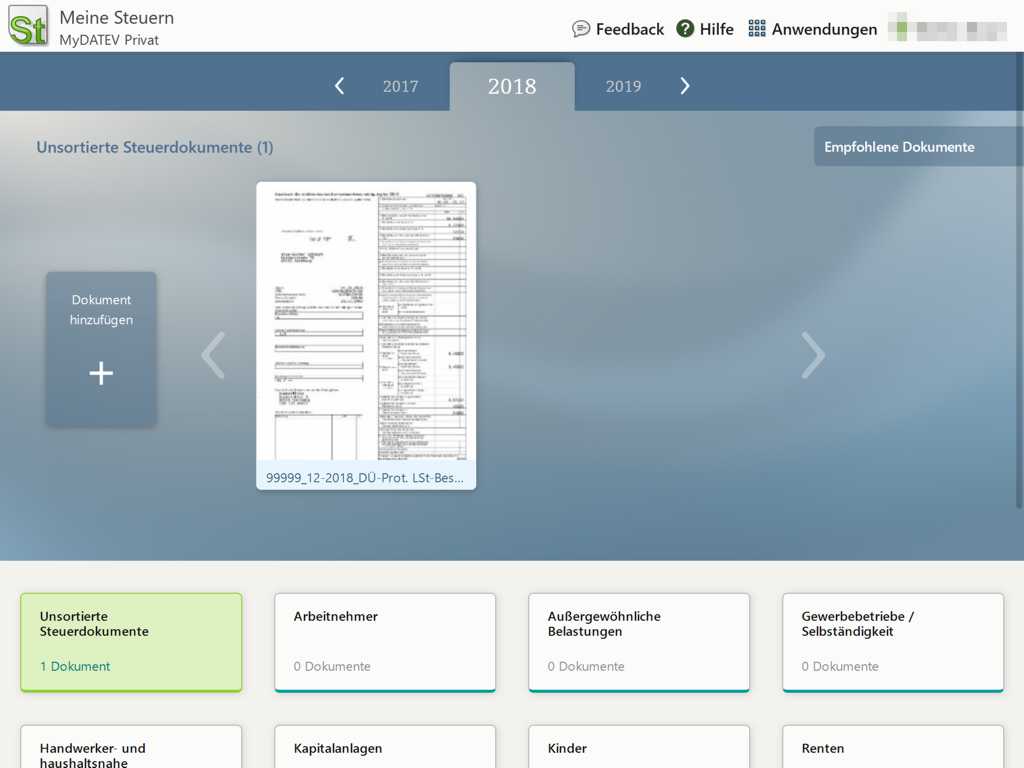Select the Unsortierte Steuerdokumente category card
Viewport: 1024px width, 768px height.
point(131,642)
